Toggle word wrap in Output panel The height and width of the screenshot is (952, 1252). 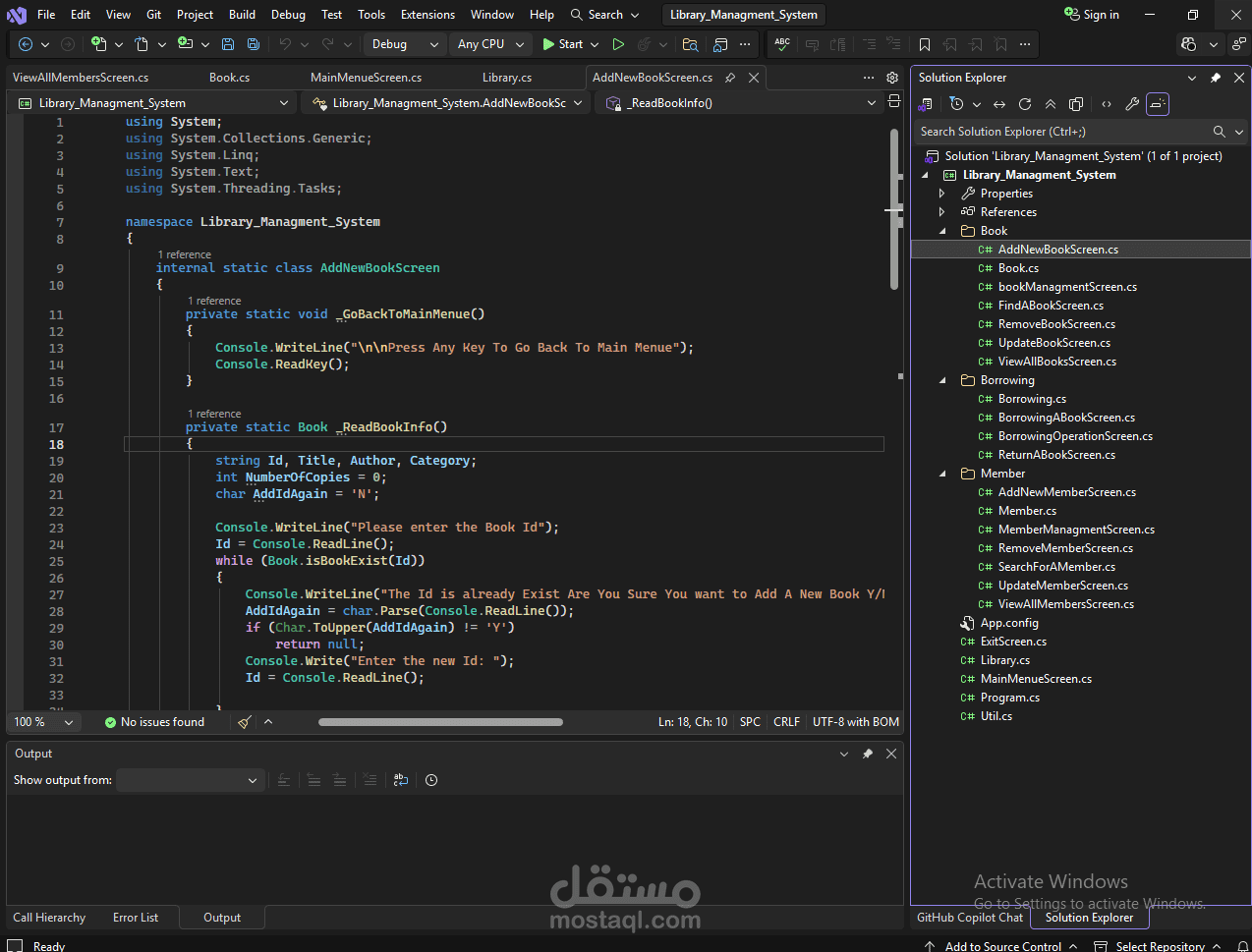click(401, 780)
